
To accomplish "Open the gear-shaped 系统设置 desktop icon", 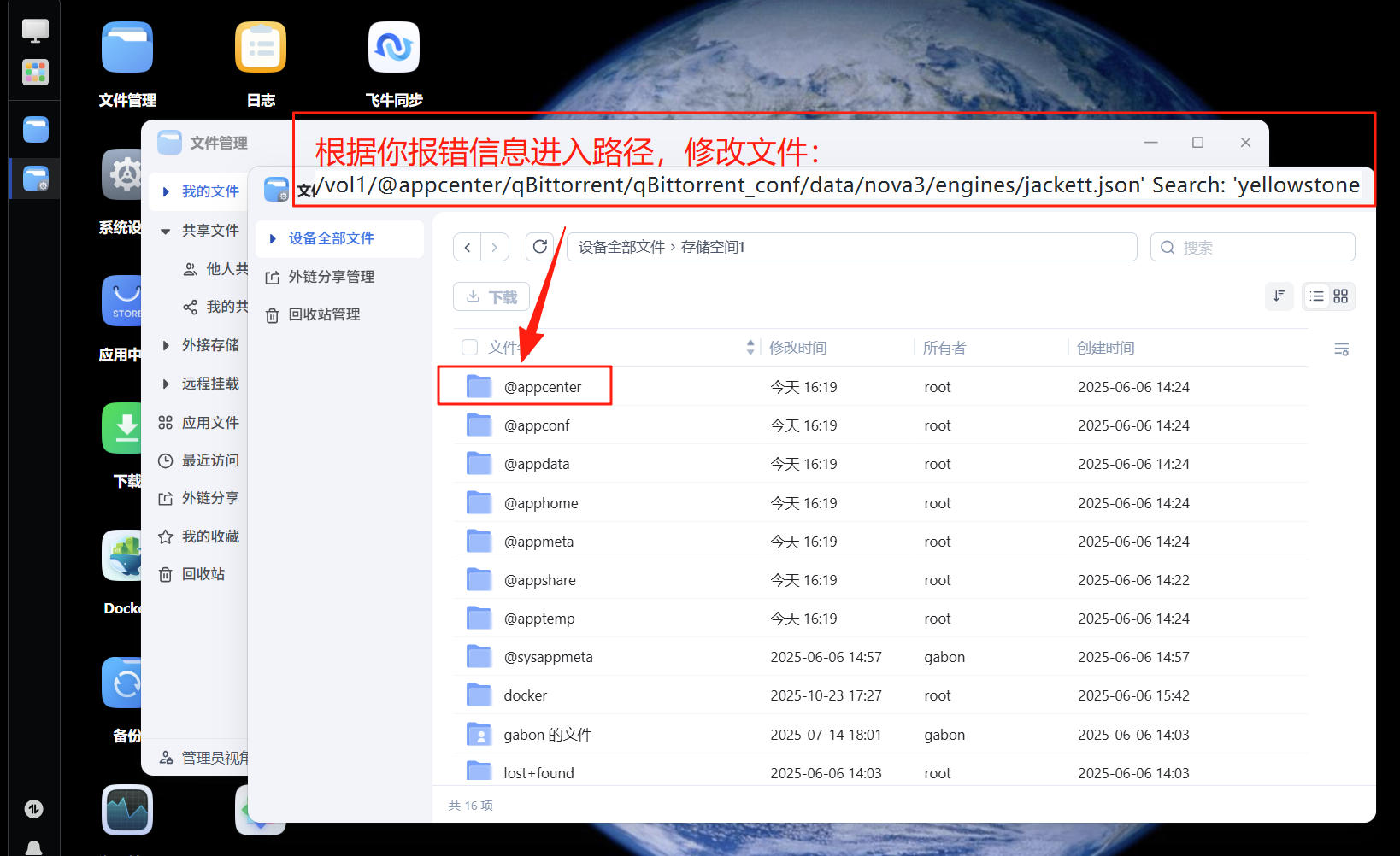I will 123,174.
